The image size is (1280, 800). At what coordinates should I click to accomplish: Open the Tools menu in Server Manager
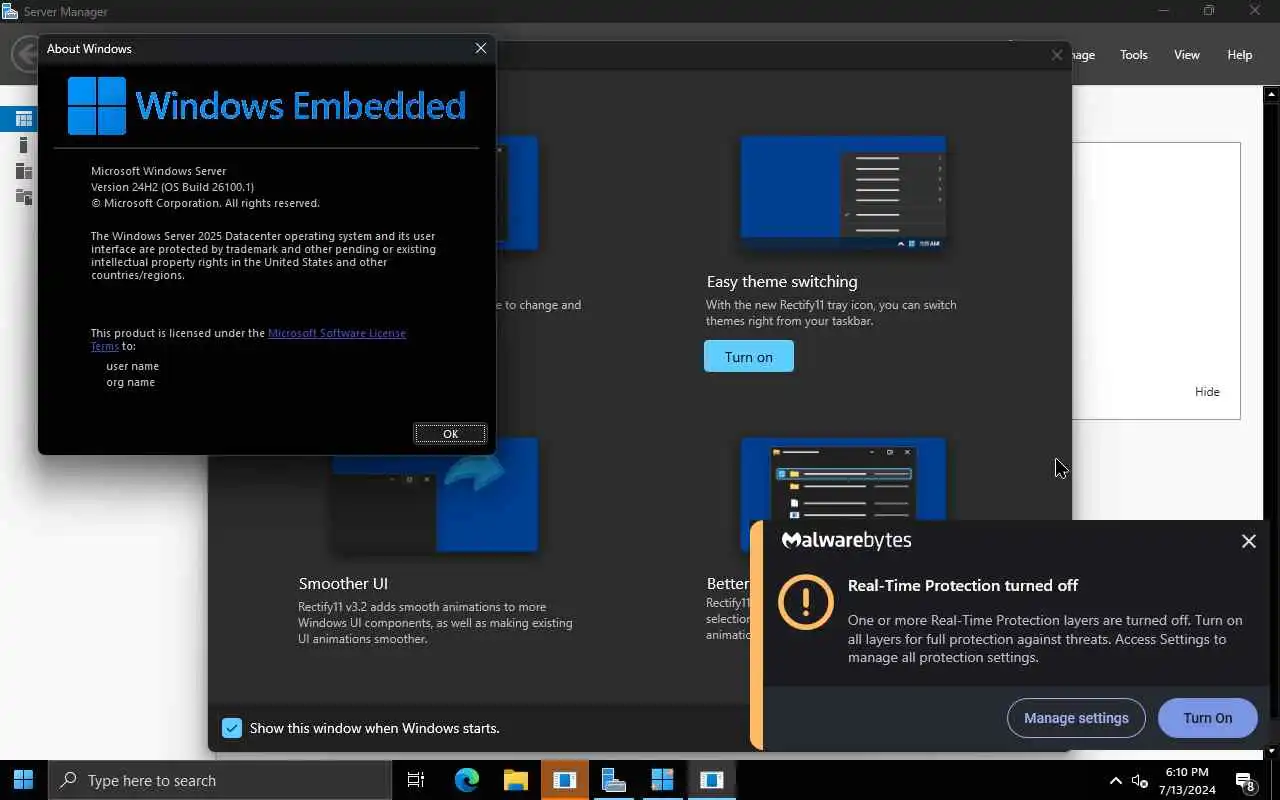point(1134,55)
